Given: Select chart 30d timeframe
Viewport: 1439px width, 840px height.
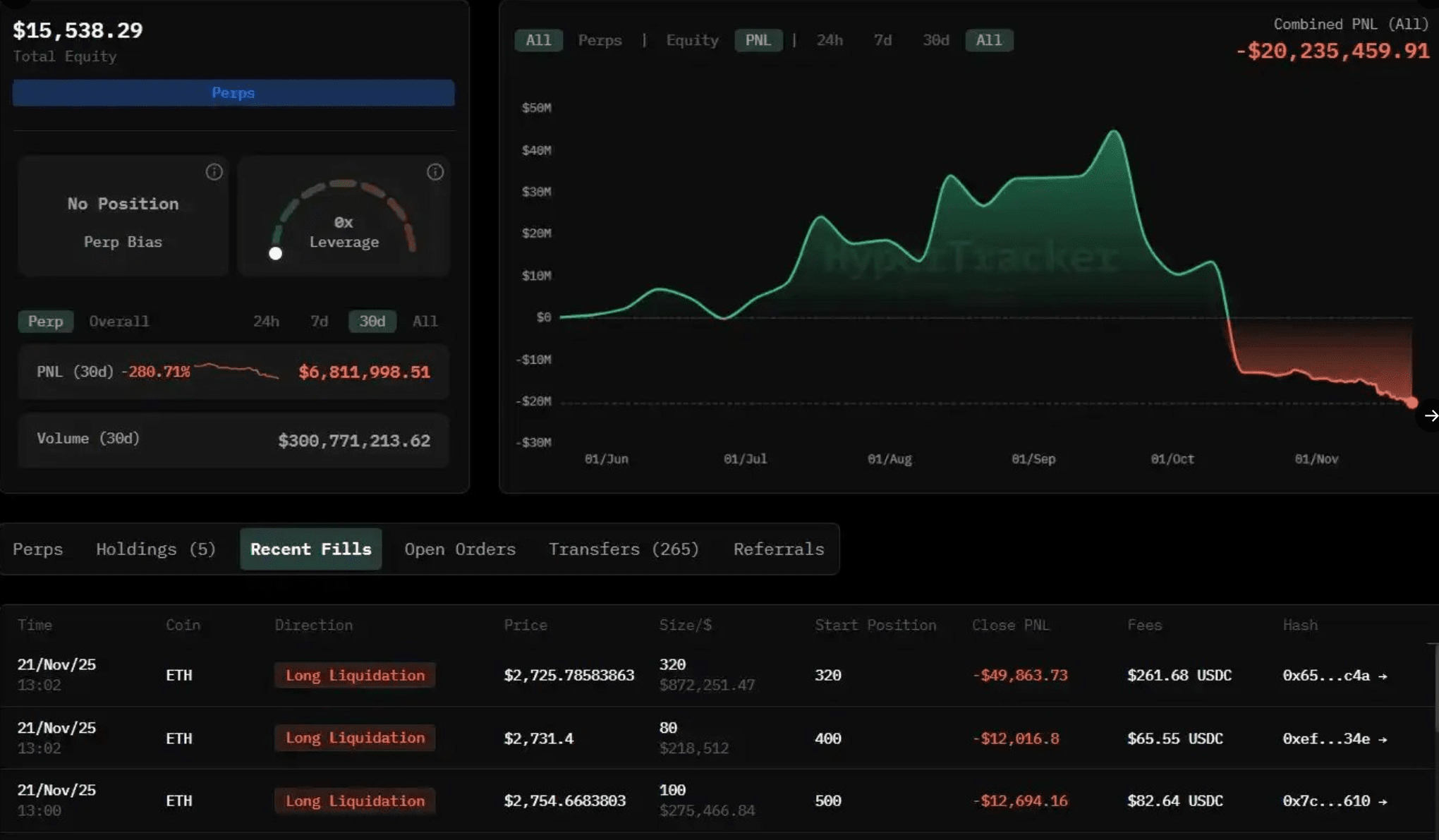Looking at the screenshot, I should click(x=935, y=40).
